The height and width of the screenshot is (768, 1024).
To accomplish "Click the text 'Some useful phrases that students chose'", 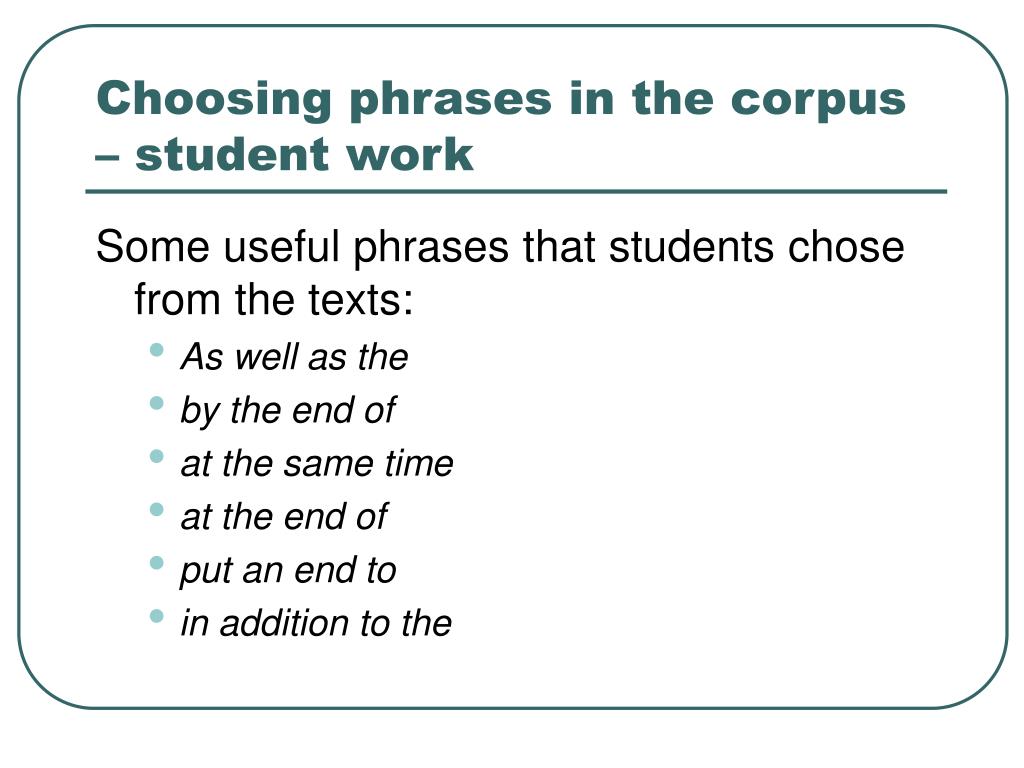I will (500, 248).
